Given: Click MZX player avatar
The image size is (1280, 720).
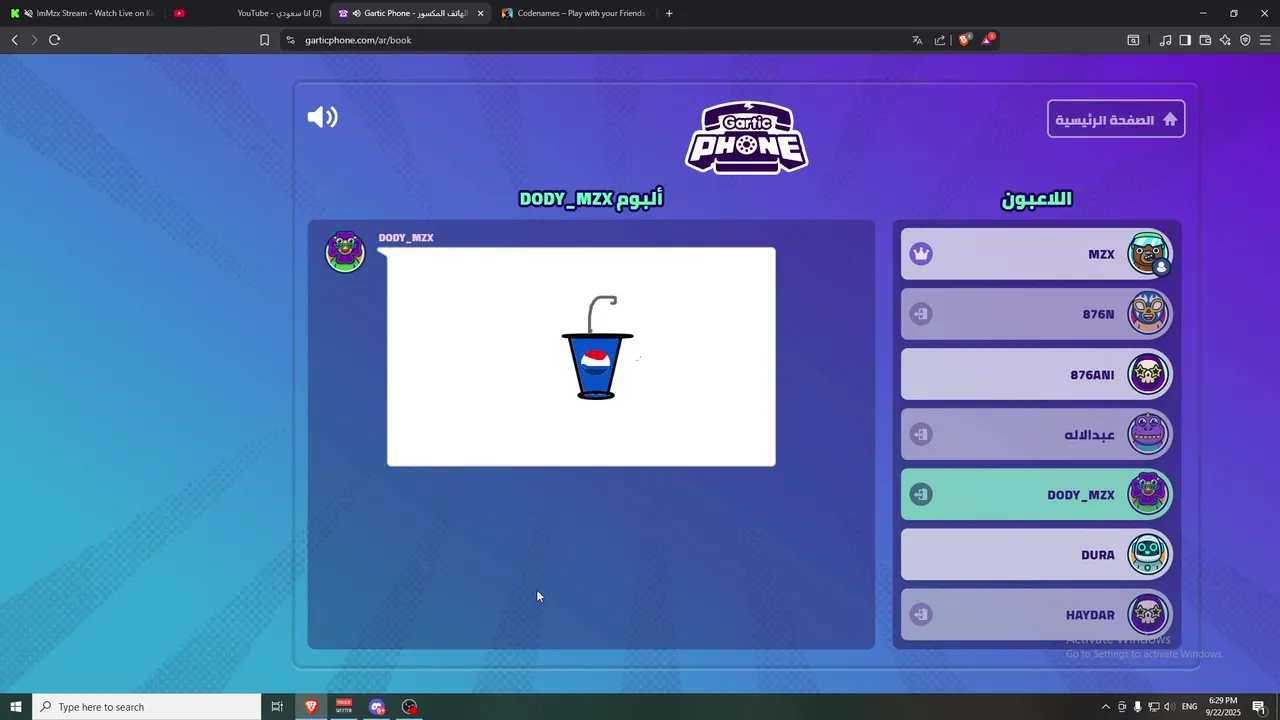Looking at the screenshot, I should coord(1148,254).
